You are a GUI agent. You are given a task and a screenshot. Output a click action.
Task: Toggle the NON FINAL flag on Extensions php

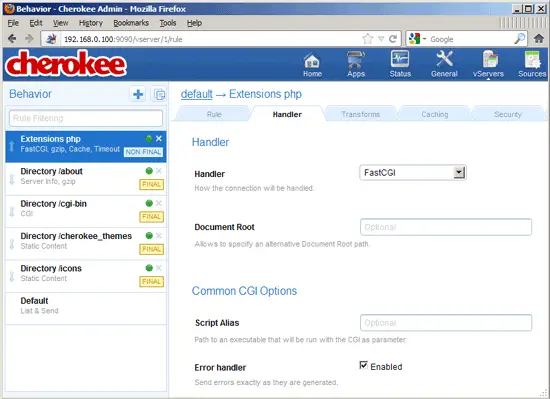coord(143,152)
